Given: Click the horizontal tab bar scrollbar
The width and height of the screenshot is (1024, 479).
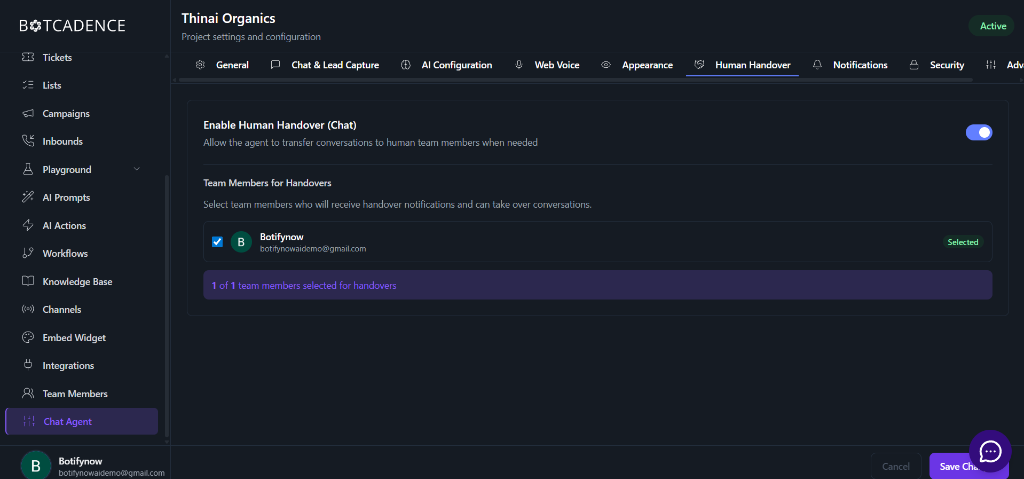Looking at the screenshot, I should (x=575, y=80).
